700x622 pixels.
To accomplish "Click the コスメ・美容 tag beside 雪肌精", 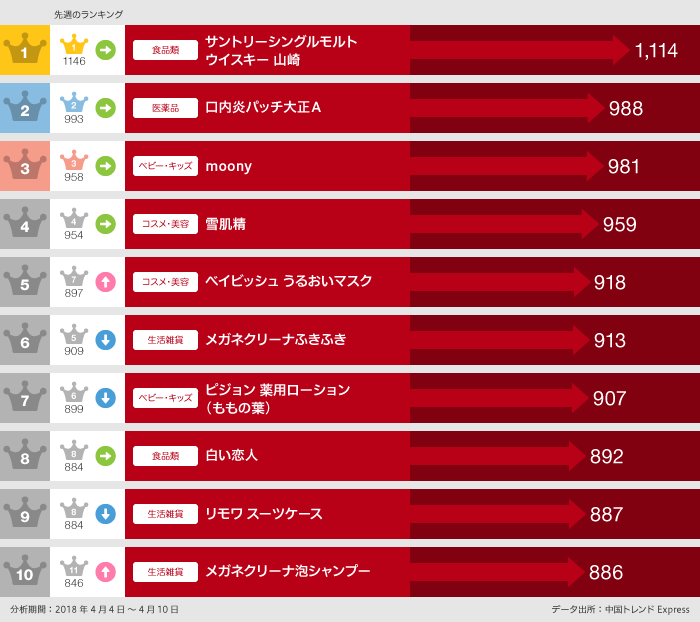I will click(x=165, y=224).
